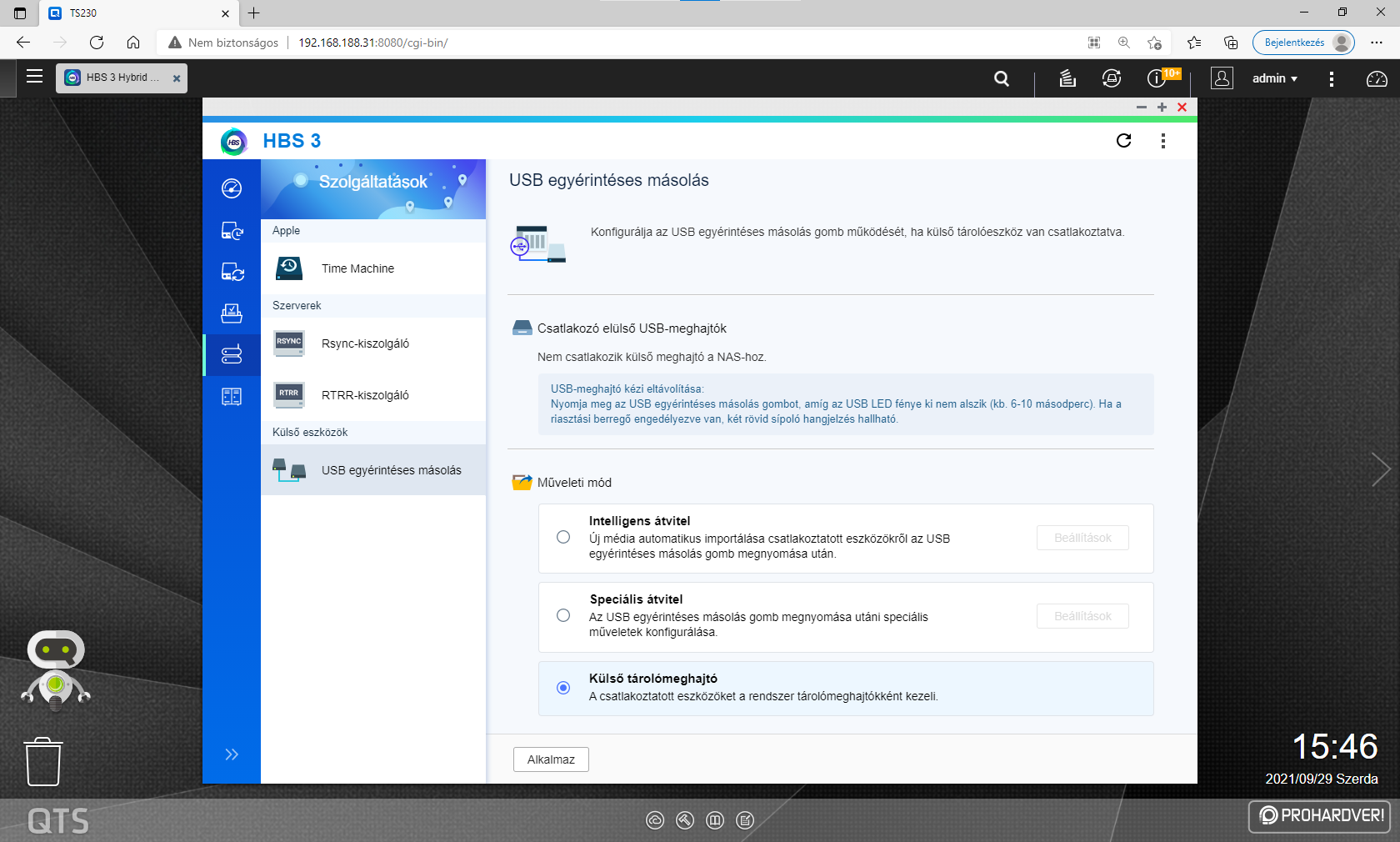Click Beállítások for Speciális átvitel
Screen dimensions: 1400x842
pyautogui.click(x=1082, y=616)
